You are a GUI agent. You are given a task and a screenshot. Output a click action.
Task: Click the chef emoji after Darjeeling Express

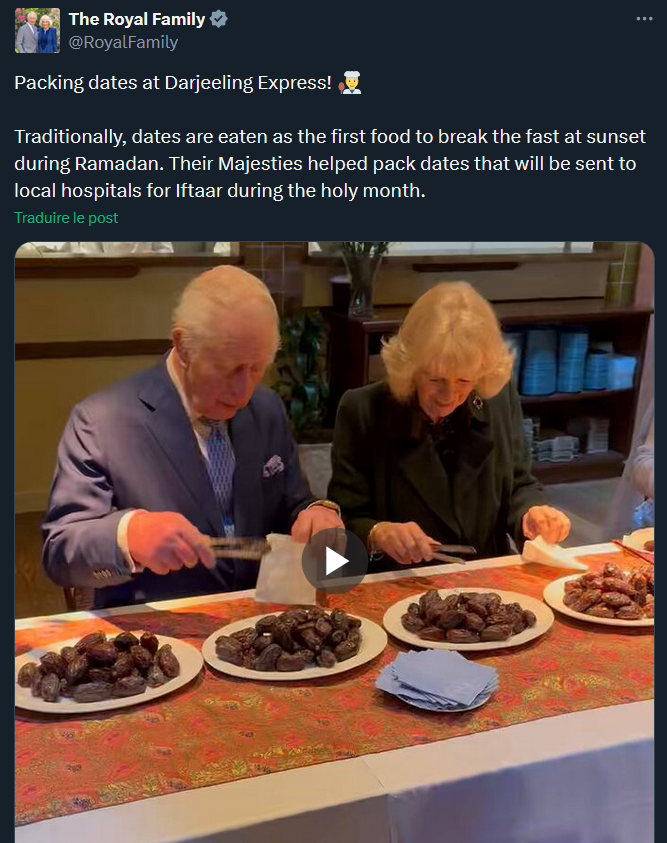coord(350,83)
